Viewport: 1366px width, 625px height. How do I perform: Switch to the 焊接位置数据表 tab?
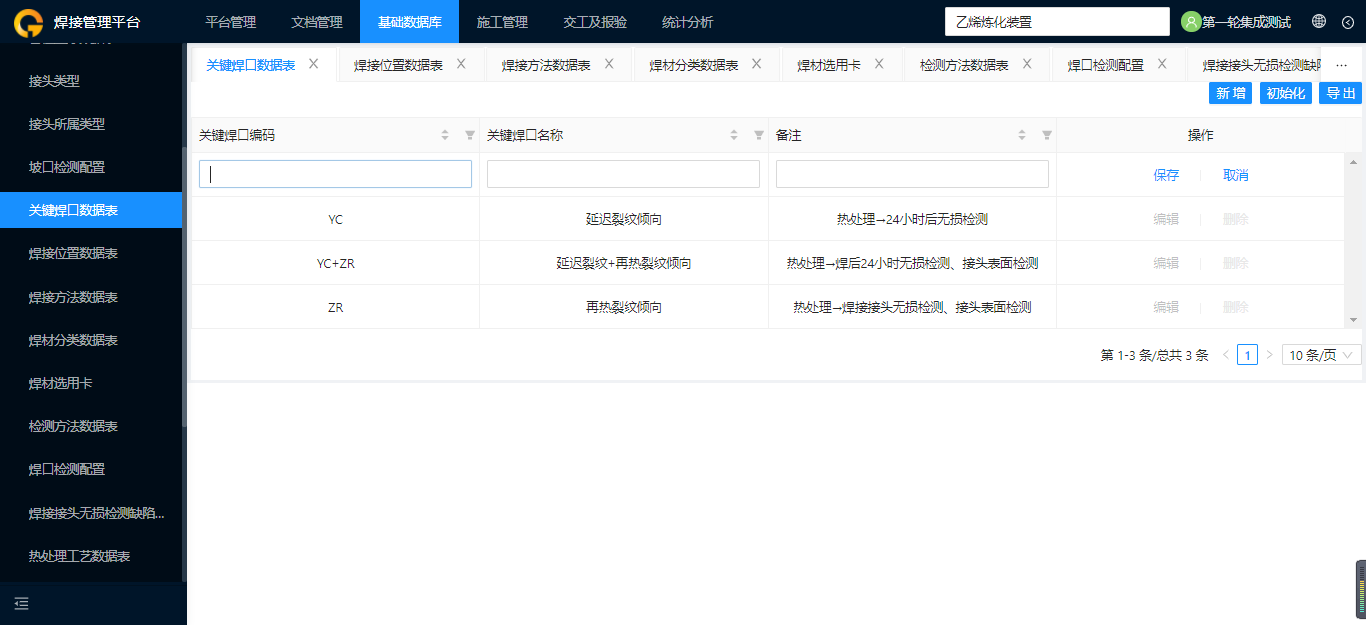click(398, 65)
